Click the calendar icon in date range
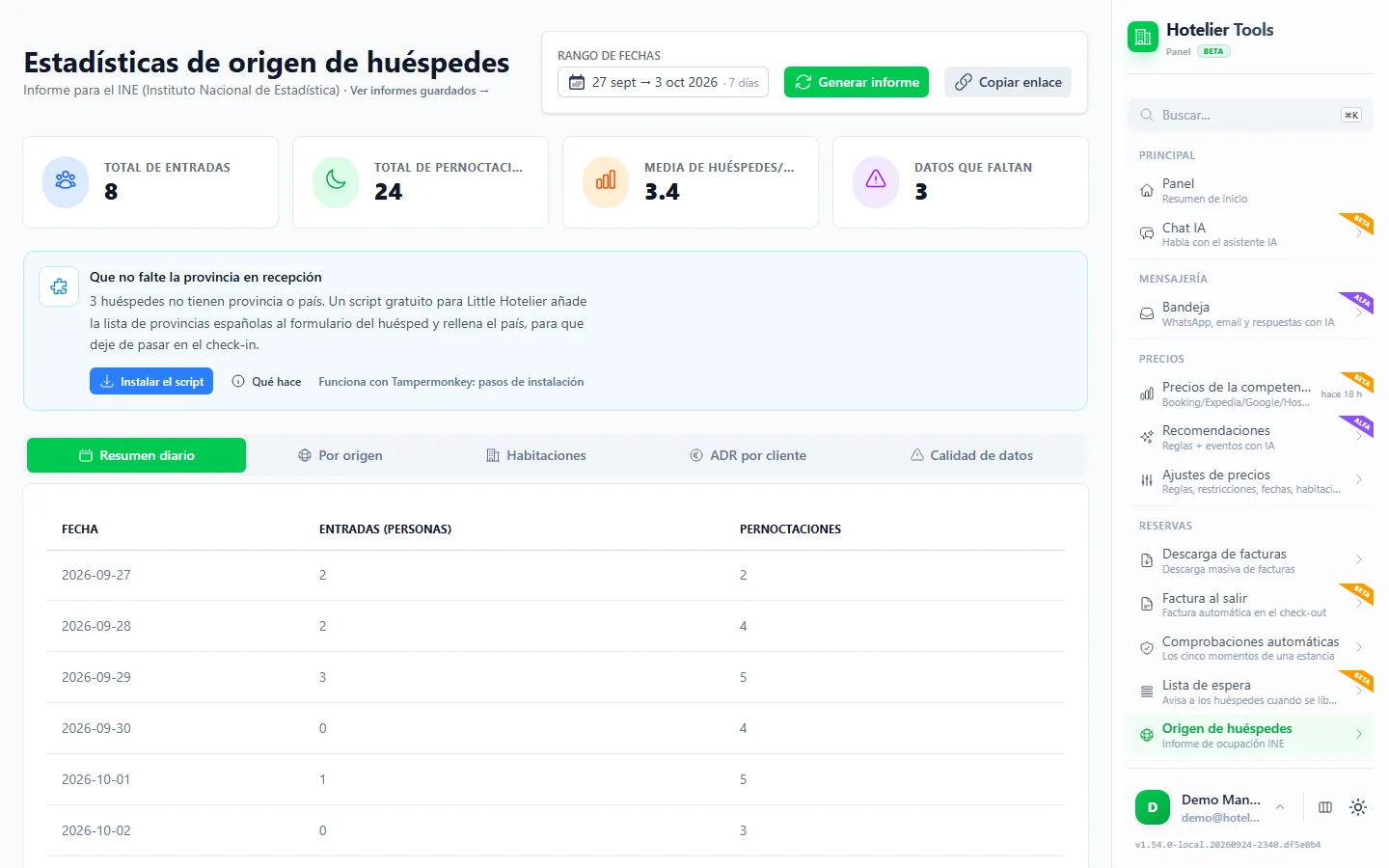This screenshot has height=868, width=1389. coord(577,82)
